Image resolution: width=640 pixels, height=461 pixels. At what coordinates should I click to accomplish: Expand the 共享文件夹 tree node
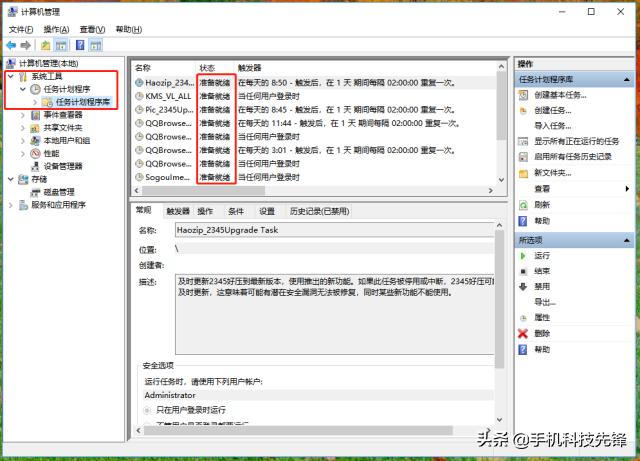coord(23,128)
